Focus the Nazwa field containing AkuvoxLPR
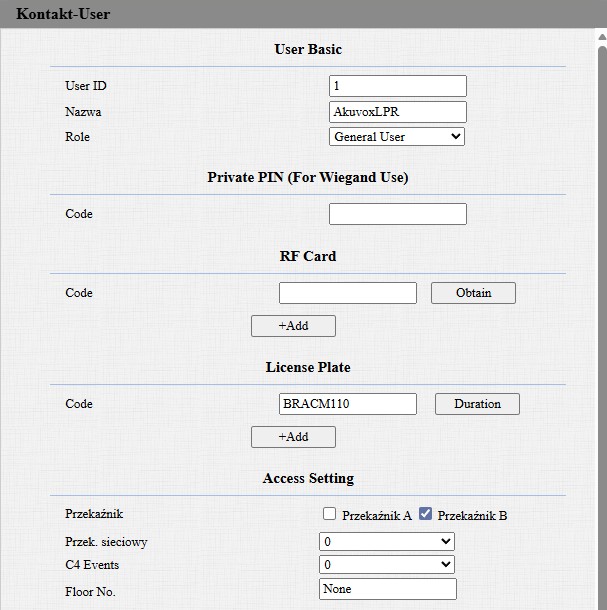607x610 pixels. (x=397, y=112)
